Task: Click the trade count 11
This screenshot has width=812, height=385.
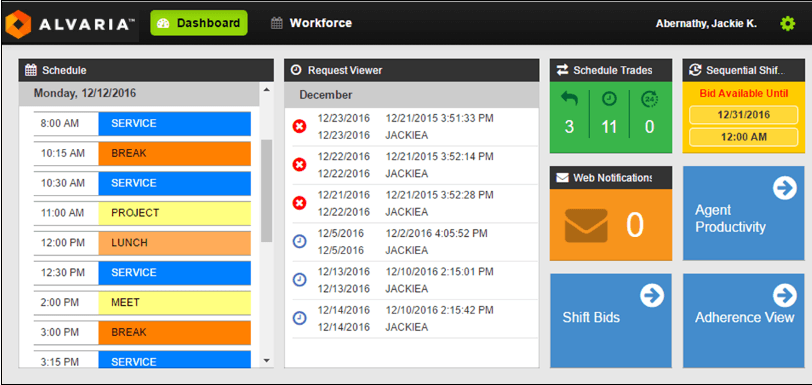Action: point(610,127)
